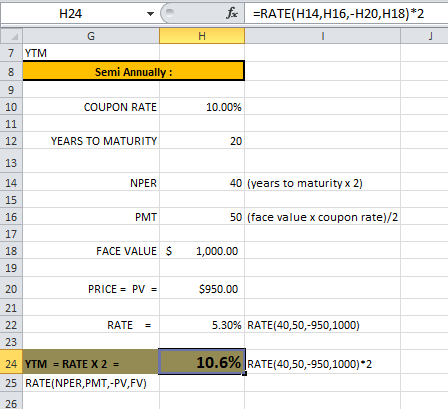Click the note (years to maturity x 2)
This screenshot has height=409, width=448.
coord(305,183)
